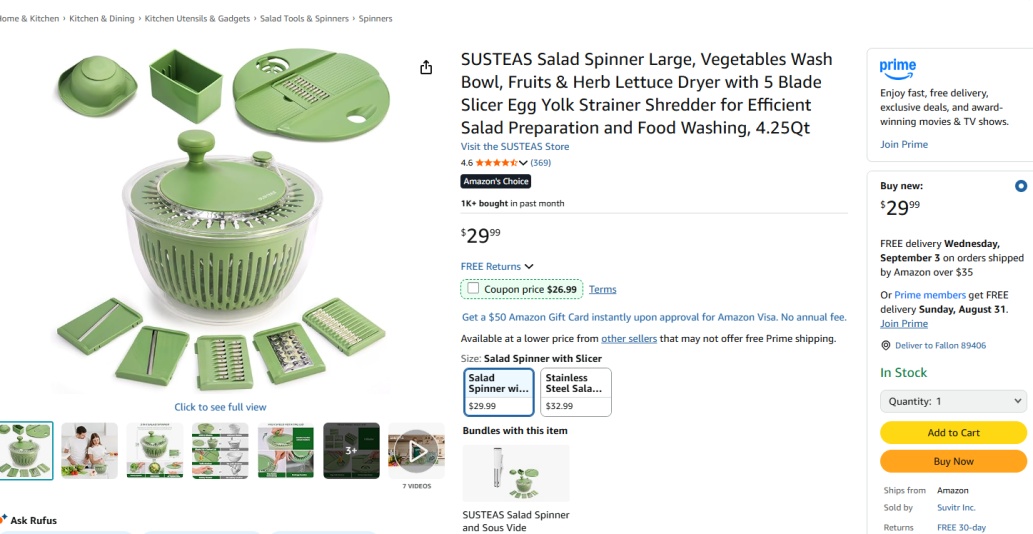Image resolution: width=1033 pixels, height=534 pixels.
Task: Click the star rating icons
Action: [495, 163]
